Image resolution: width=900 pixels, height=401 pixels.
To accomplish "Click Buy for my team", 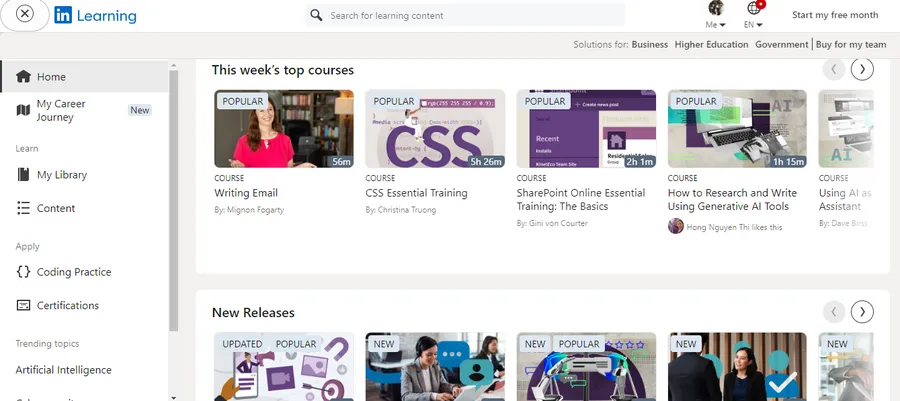I will [851, 44].
